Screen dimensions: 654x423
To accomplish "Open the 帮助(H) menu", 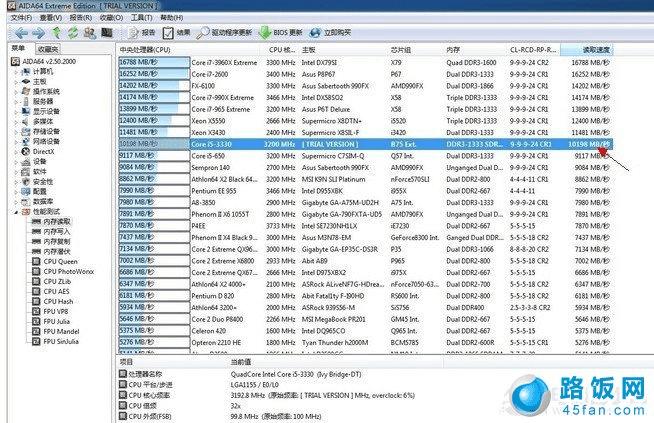I will click(x=171, y=18).
